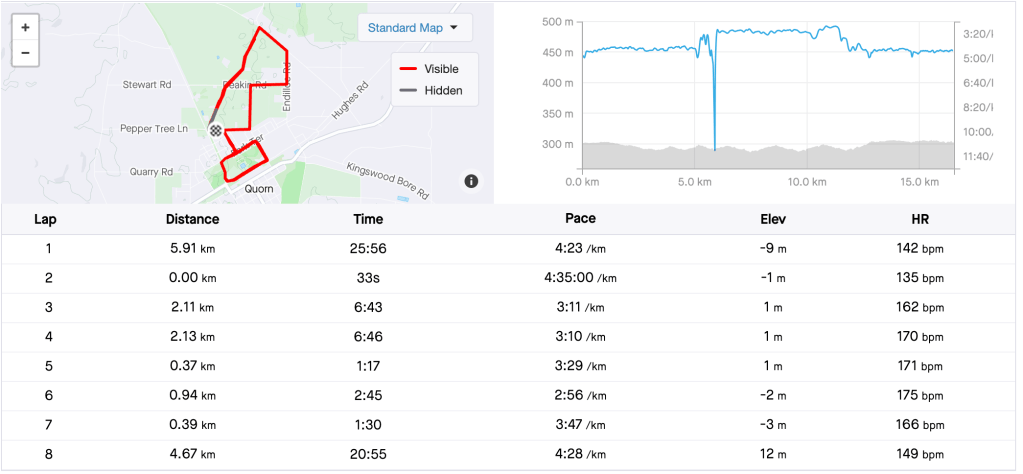Click the map info attribution icon

pos(471,181)
